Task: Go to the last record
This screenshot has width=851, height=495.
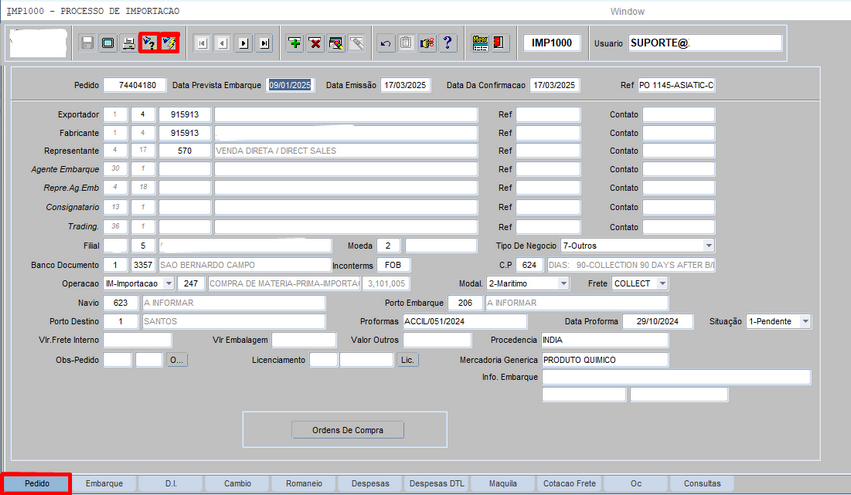Action: [264, 43]
